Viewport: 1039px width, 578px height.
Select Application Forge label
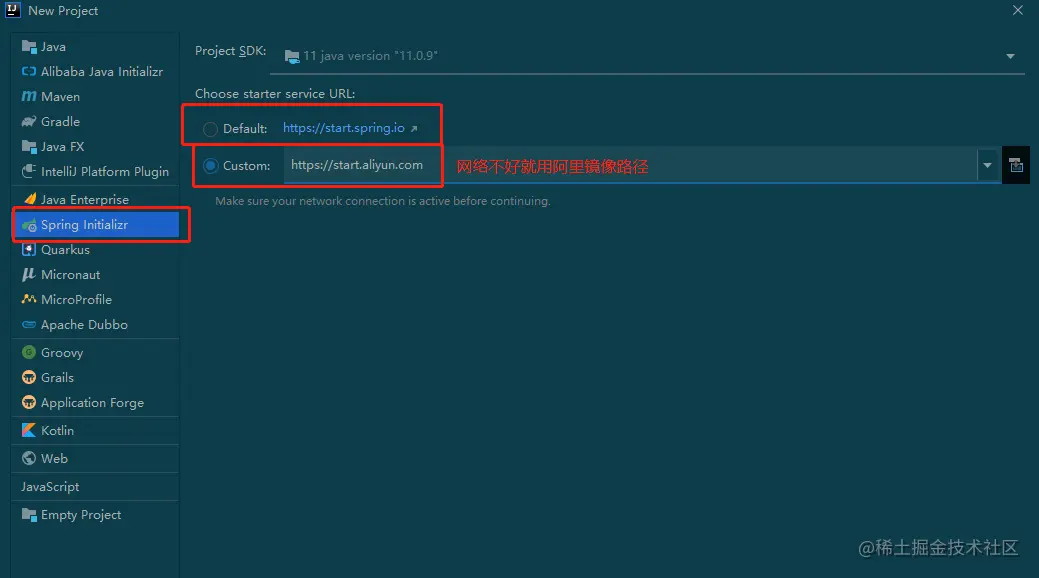pos(92,403)
